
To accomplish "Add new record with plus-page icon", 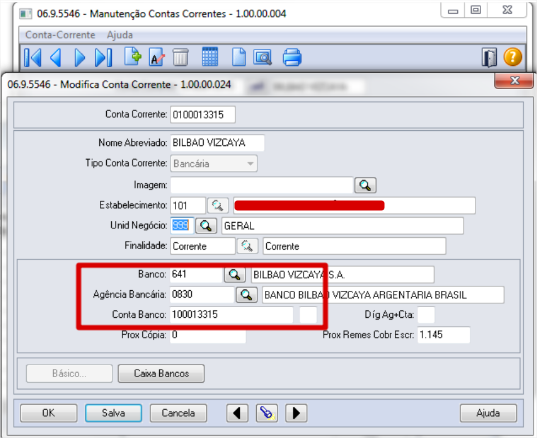I will [x=133, y=57].
